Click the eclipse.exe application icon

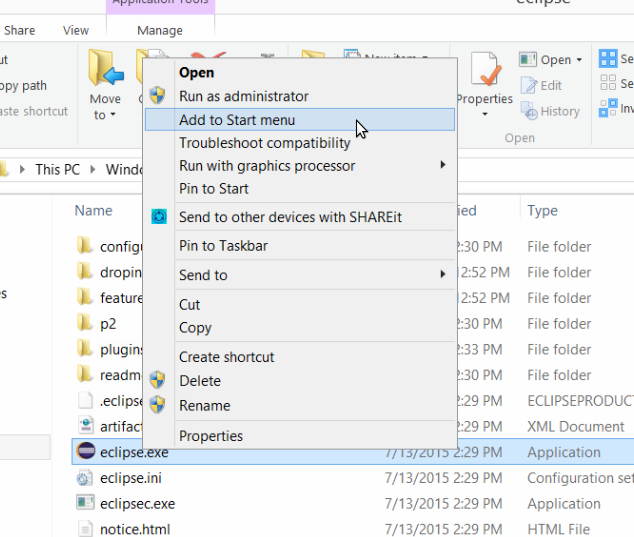(x=86, y=450)
